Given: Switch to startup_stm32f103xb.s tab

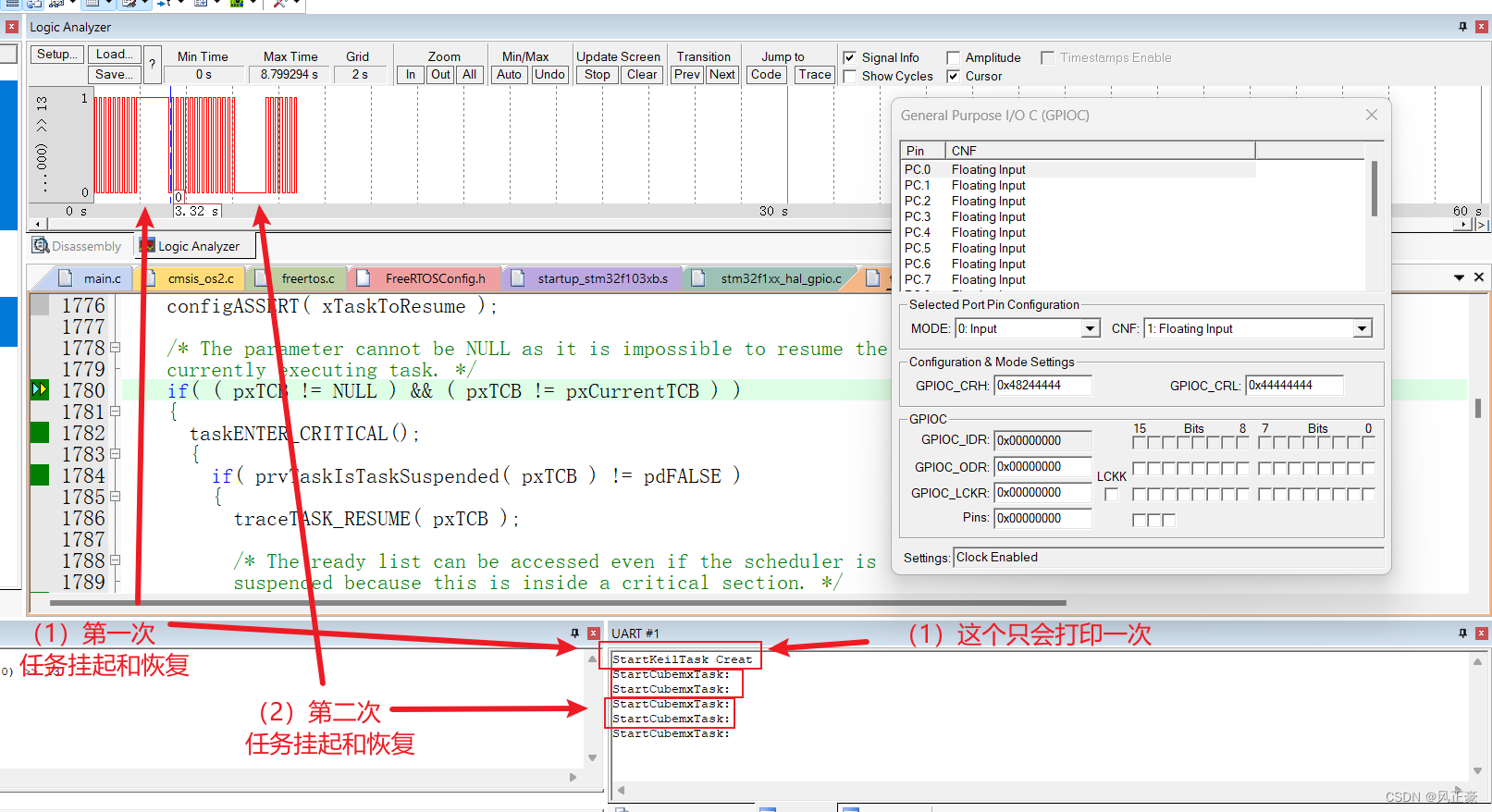Looking at the screenshot, I should click(593, 278).
